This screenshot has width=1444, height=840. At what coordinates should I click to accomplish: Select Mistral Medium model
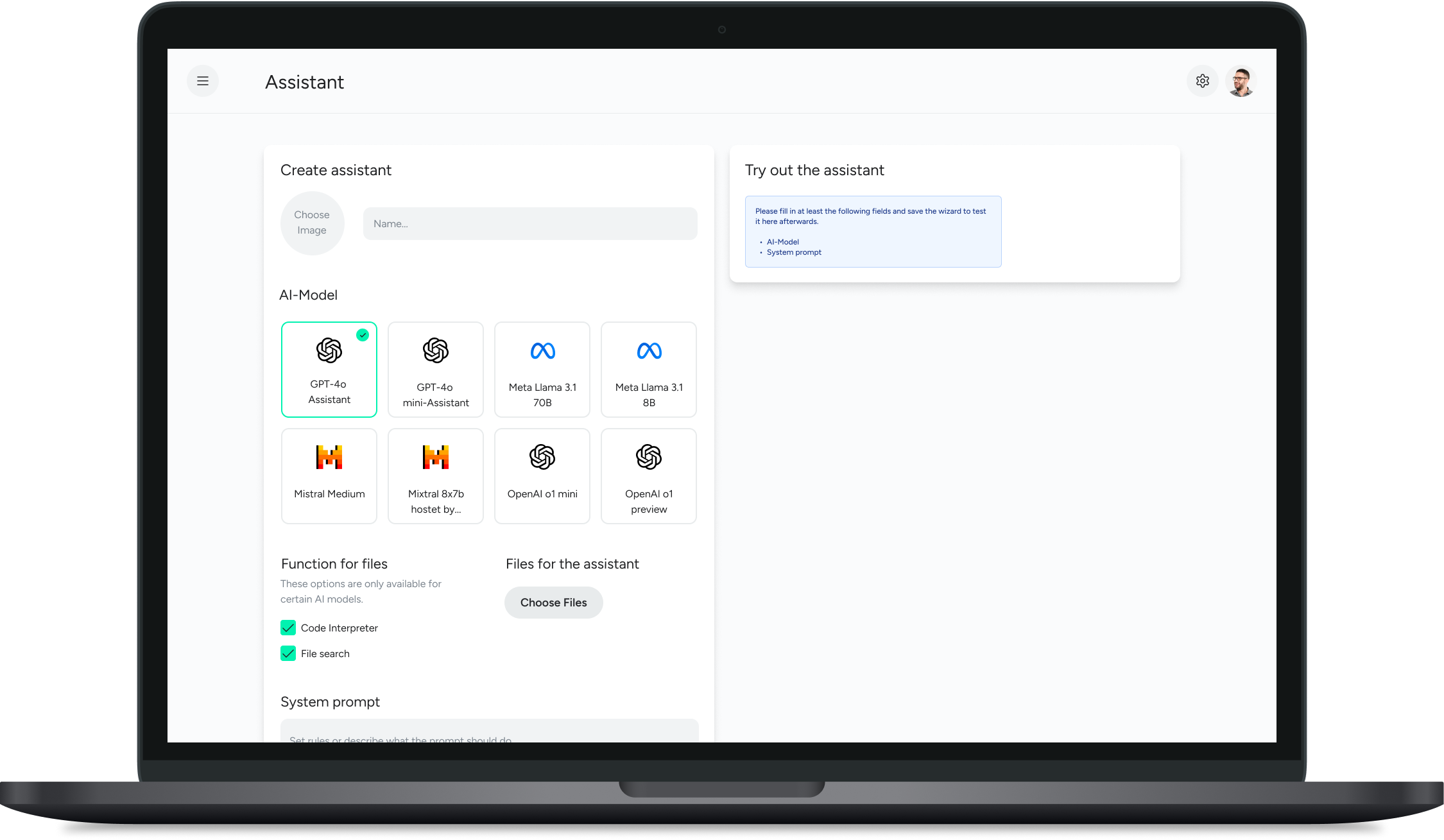[x=329, y=475]
